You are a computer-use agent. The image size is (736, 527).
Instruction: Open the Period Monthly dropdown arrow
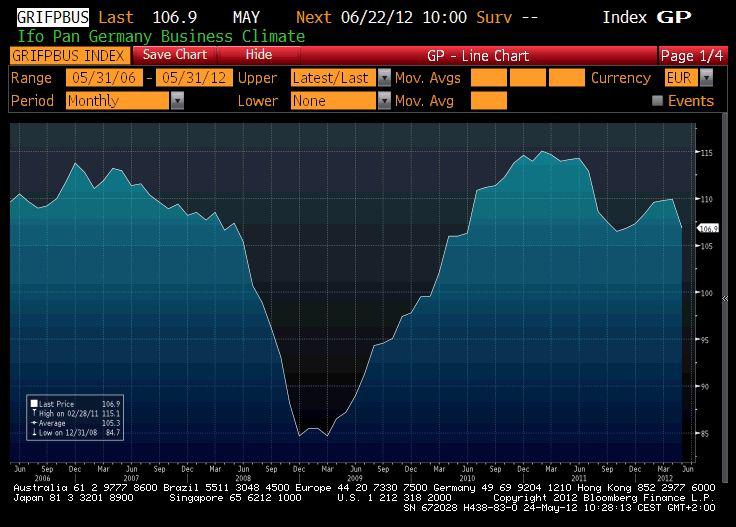177,101
